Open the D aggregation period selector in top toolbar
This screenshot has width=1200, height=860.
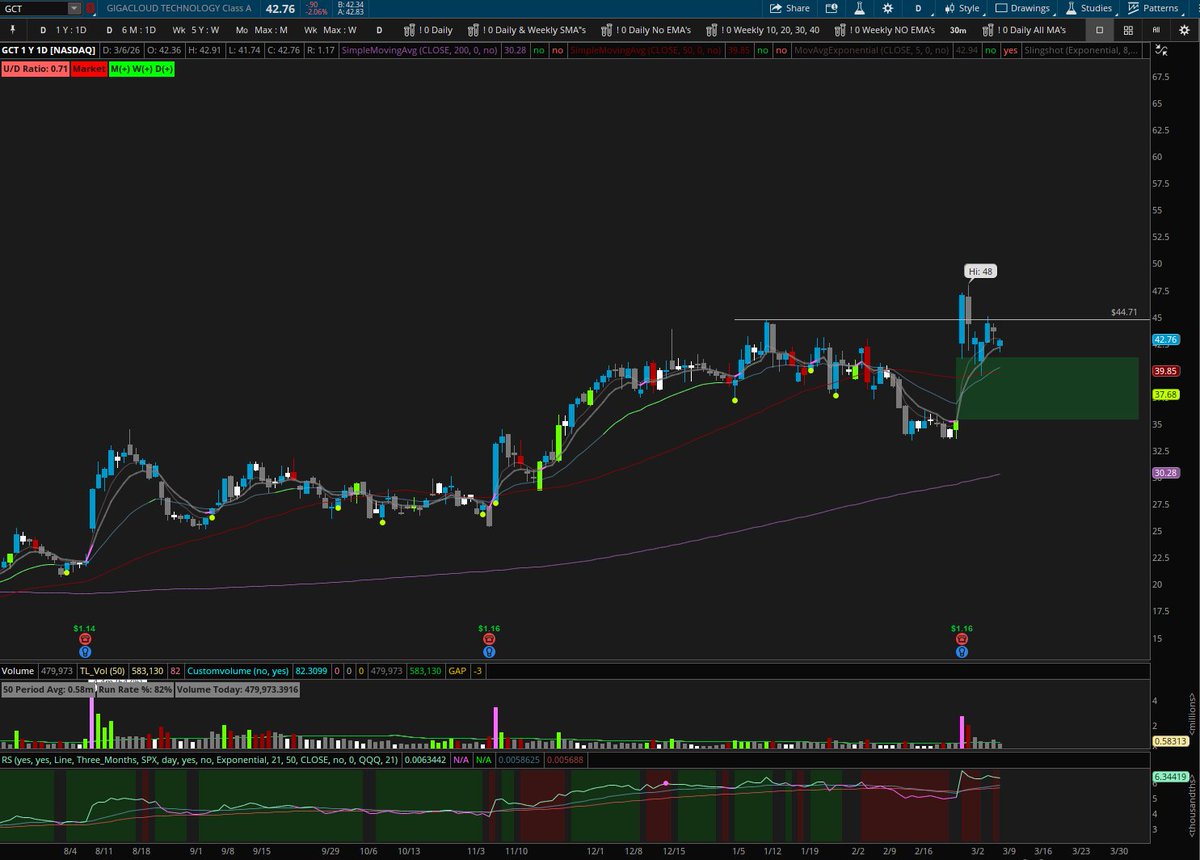pyautogui.click(x=918, y=8)
